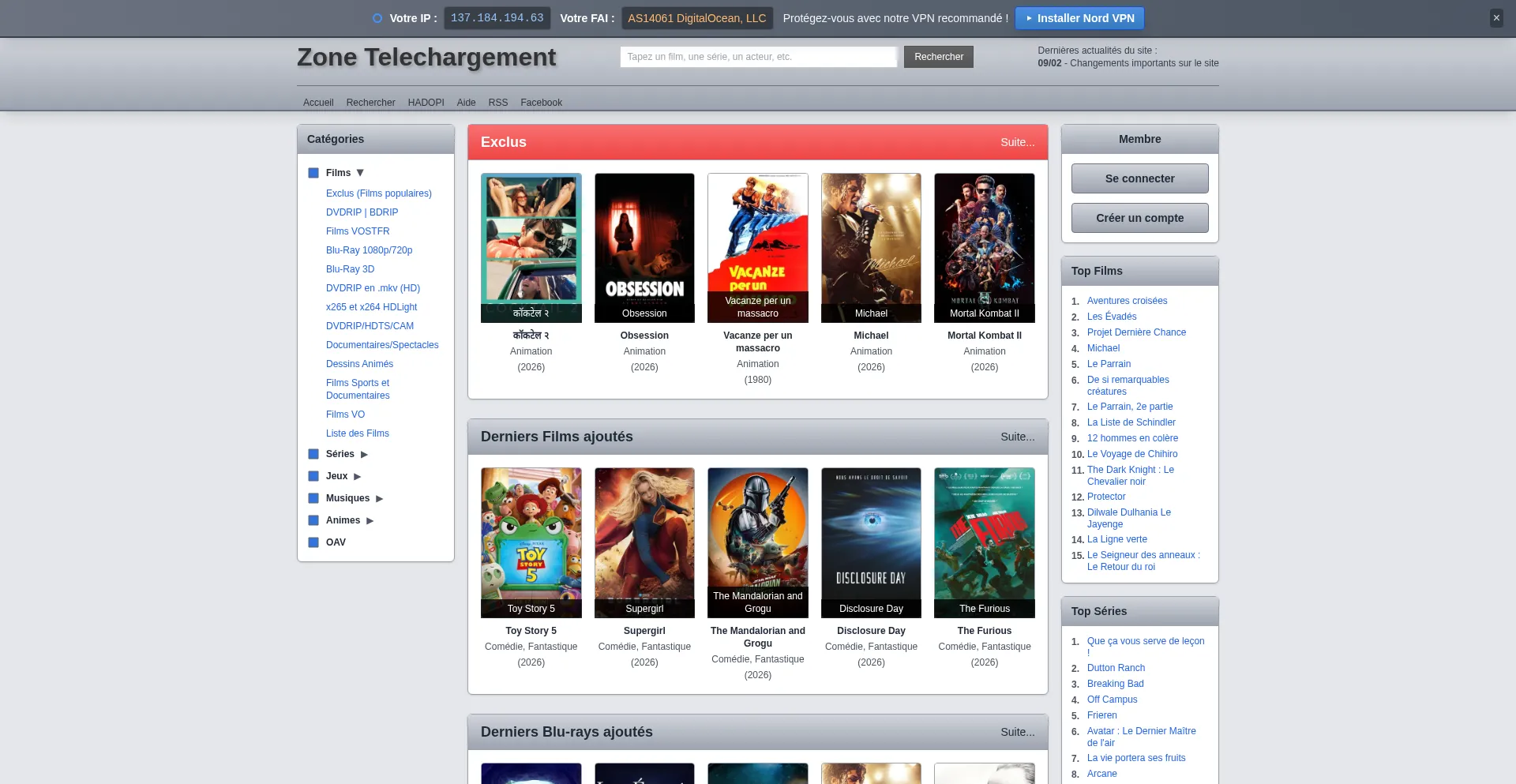Open the Disclosure Day poster
This screenshot has width=1516, height=784.
[x=871, y=542]
